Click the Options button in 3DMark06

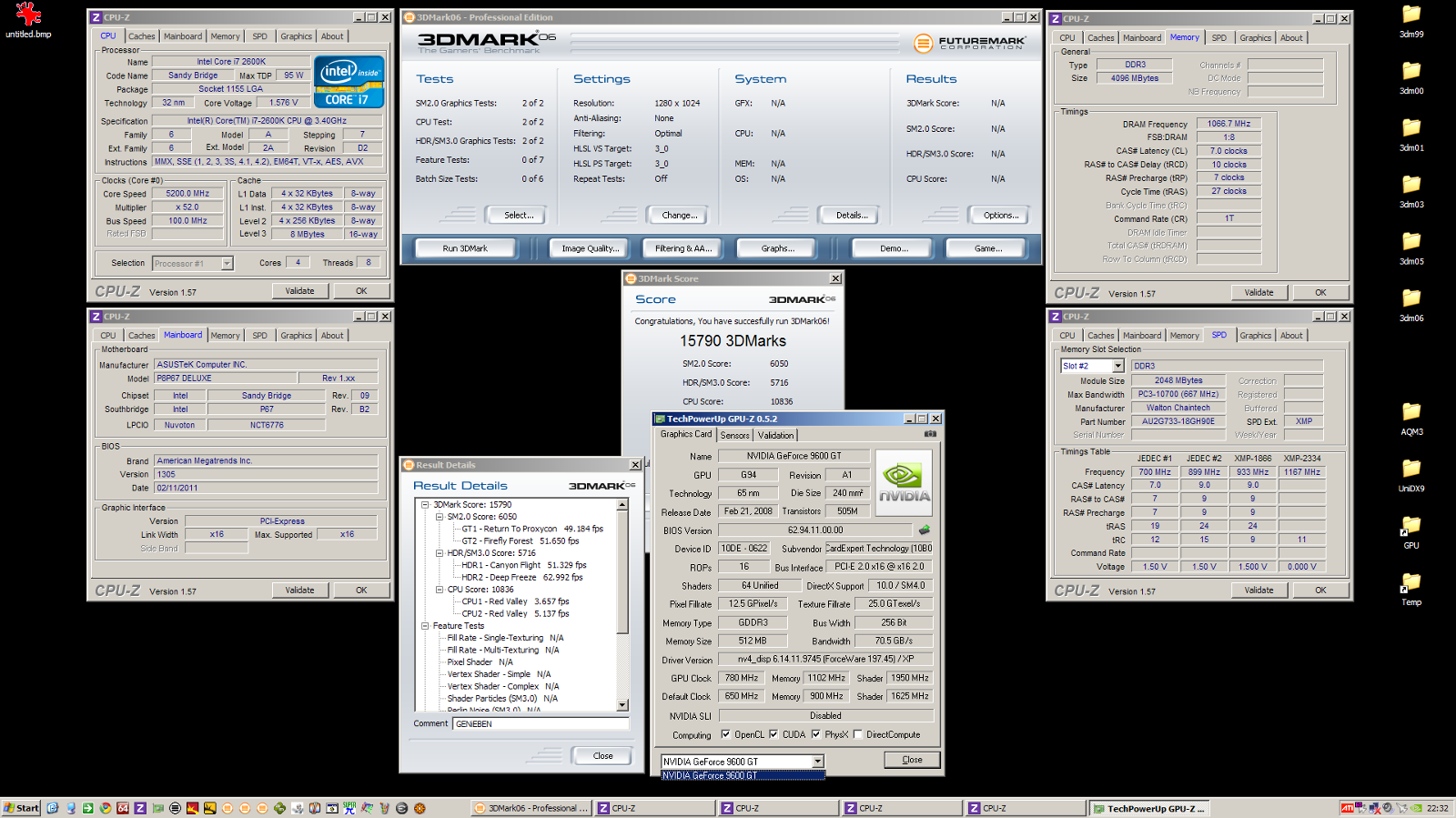pyautogui.click(x=1001, y=215)
